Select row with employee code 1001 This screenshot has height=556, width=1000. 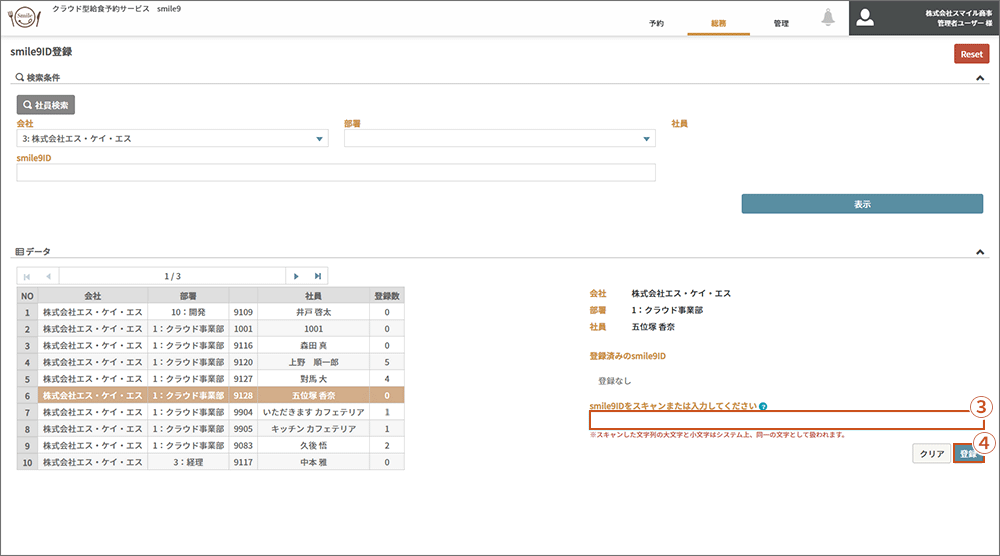click(x=210, y=329)
